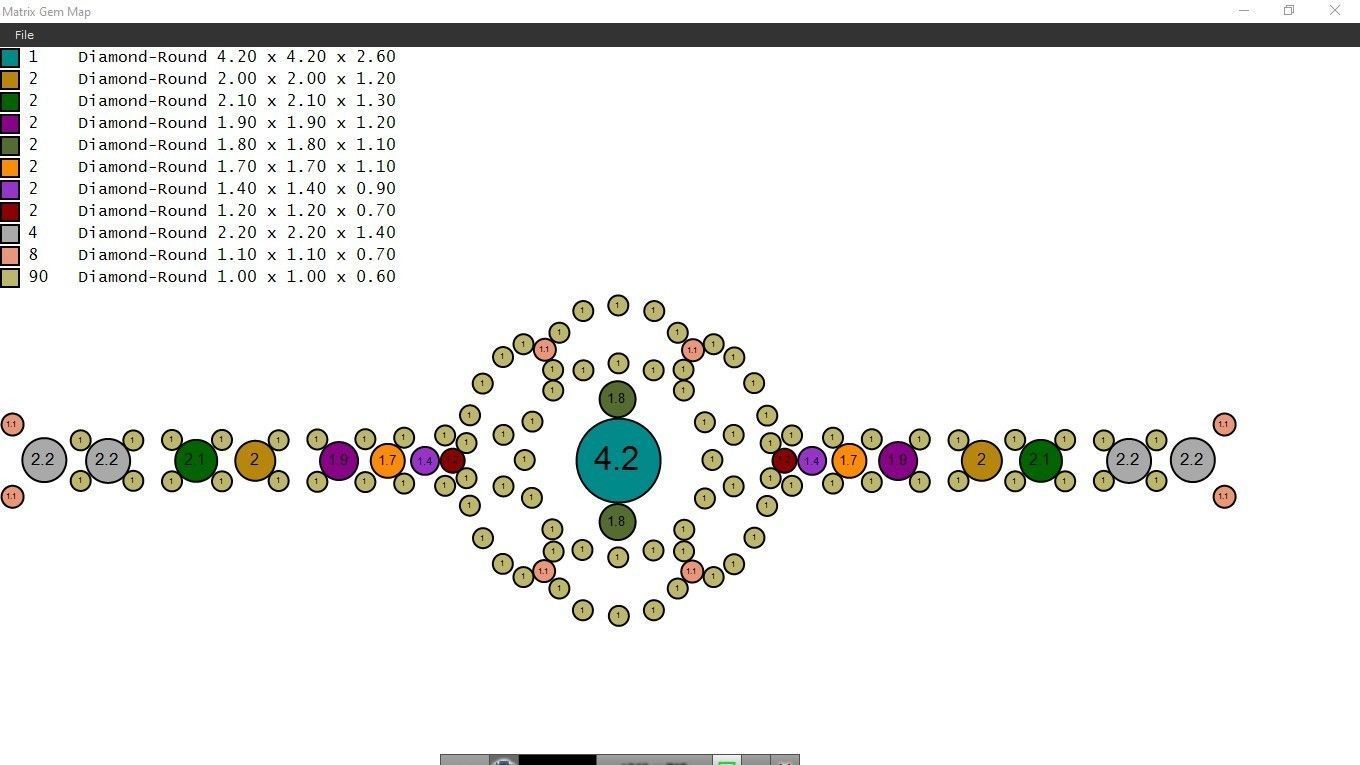Select the left-side violet 1.4 gem
The height and width of the screenshot is (765, 1360).
[425, 461]
